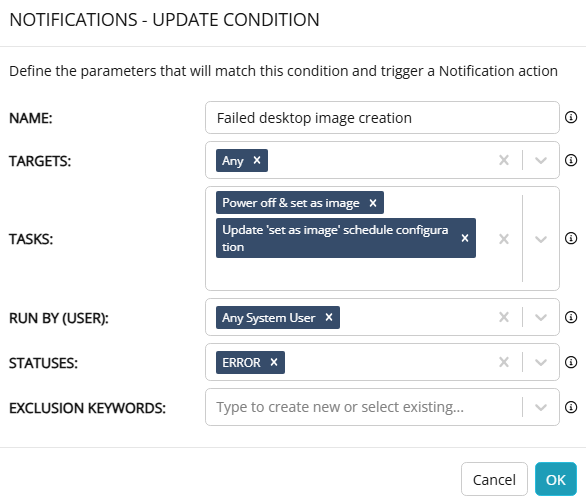Remove the ERROR status tag

274,362
